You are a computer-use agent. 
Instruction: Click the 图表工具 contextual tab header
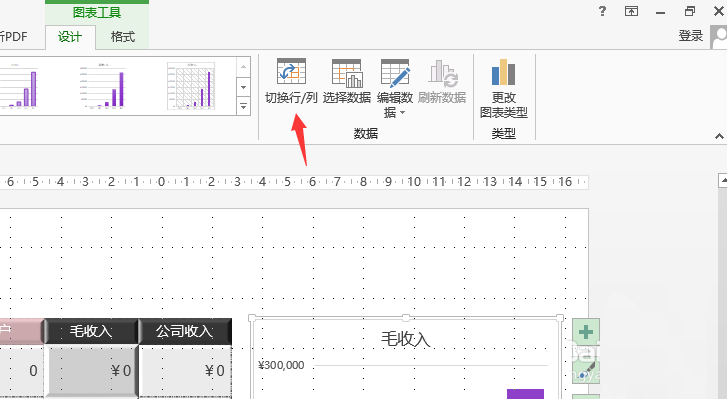[97, 13]
